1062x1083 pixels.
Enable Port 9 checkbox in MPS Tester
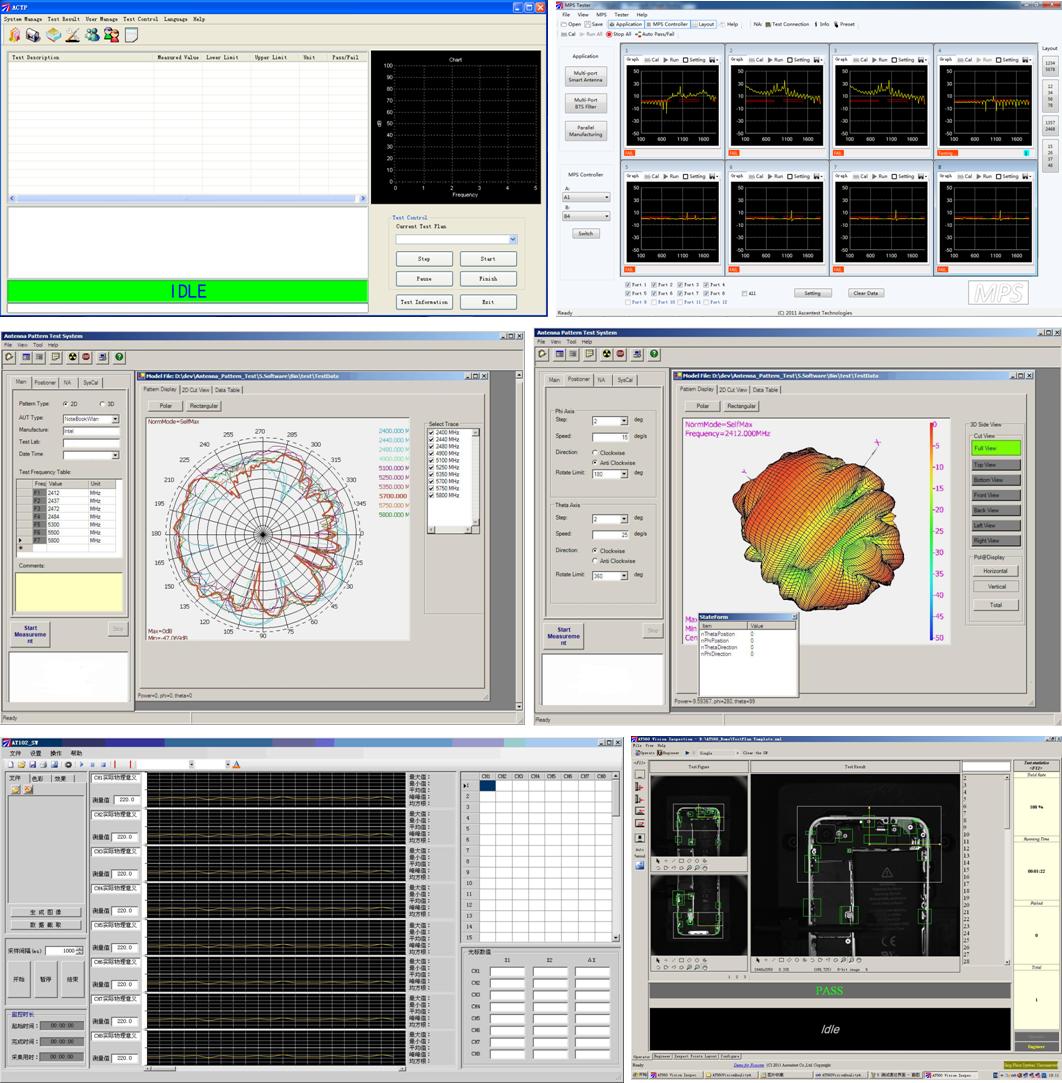tap(628, 302)
